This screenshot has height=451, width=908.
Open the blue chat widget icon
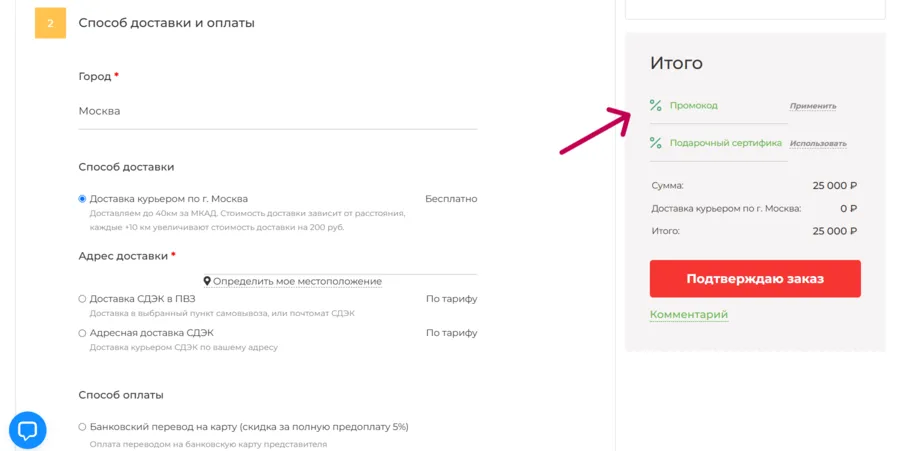point(28,430)
